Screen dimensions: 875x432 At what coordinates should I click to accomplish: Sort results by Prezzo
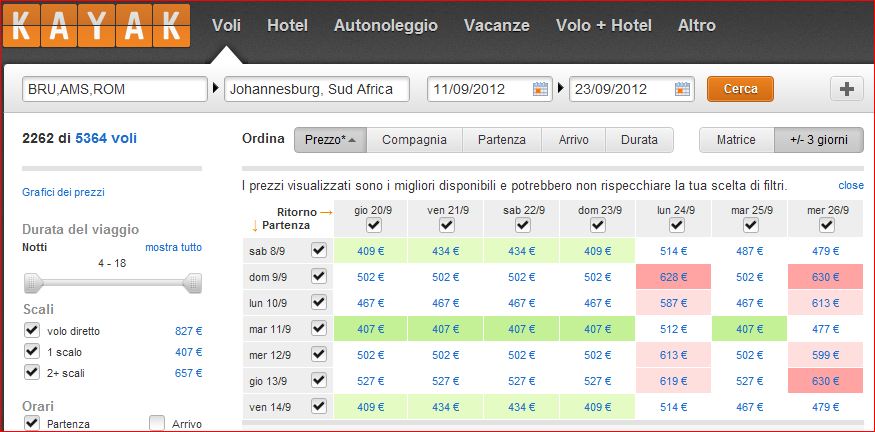coord(329,140)
